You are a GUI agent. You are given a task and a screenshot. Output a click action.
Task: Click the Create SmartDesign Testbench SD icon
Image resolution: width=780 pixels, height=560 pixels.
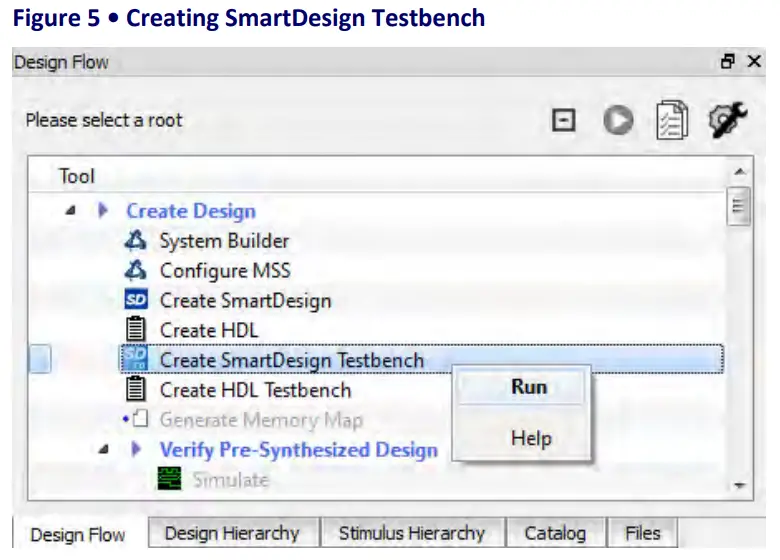135,359
